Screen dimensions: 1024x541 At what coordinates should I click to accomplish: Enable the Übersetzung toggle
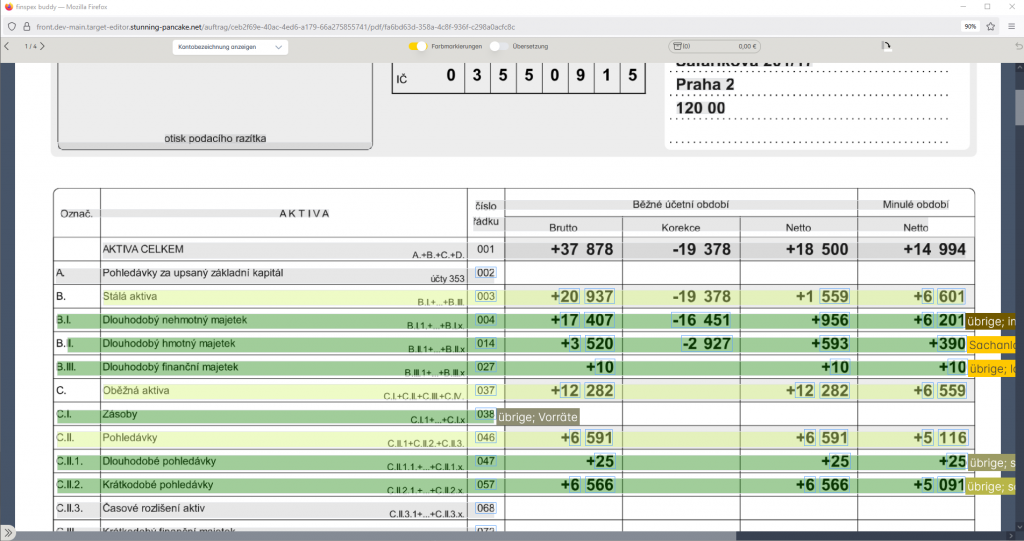pos(495,46)
